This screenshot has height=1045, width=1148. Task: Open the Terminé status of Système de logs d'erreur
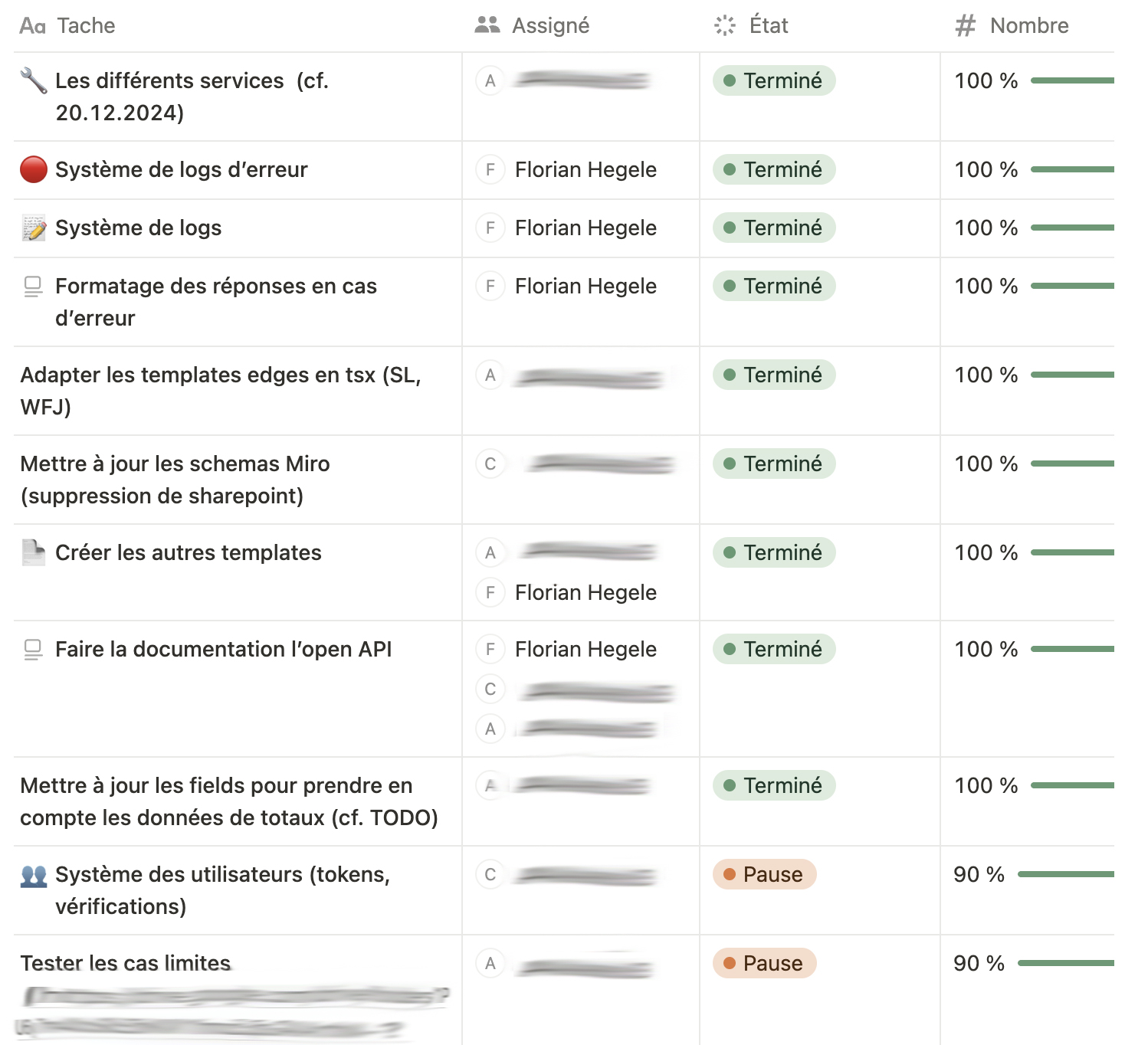tap(774, 169)
